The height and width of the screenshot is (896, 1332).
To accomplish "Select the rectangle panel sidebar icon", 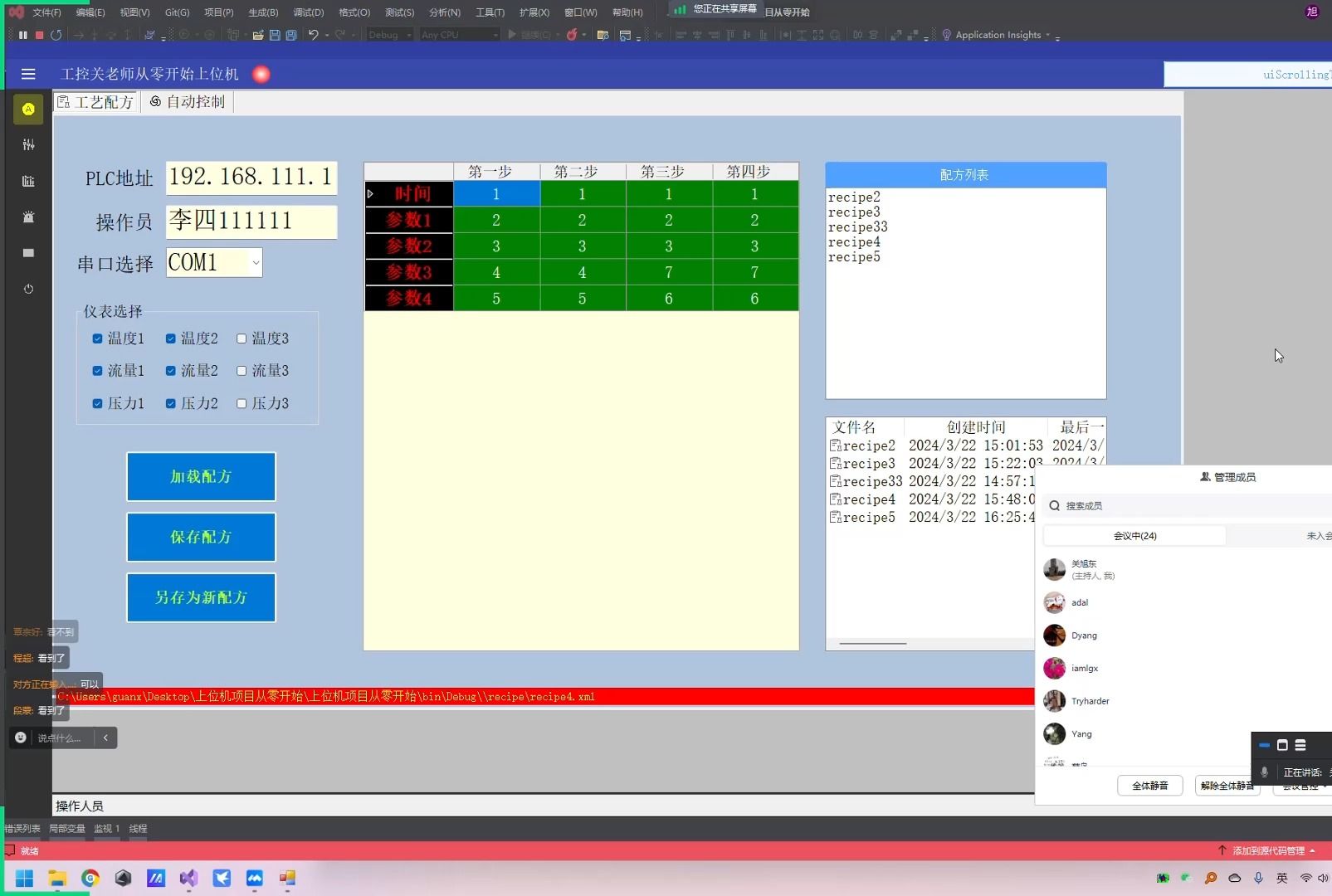I will [28, 253].
